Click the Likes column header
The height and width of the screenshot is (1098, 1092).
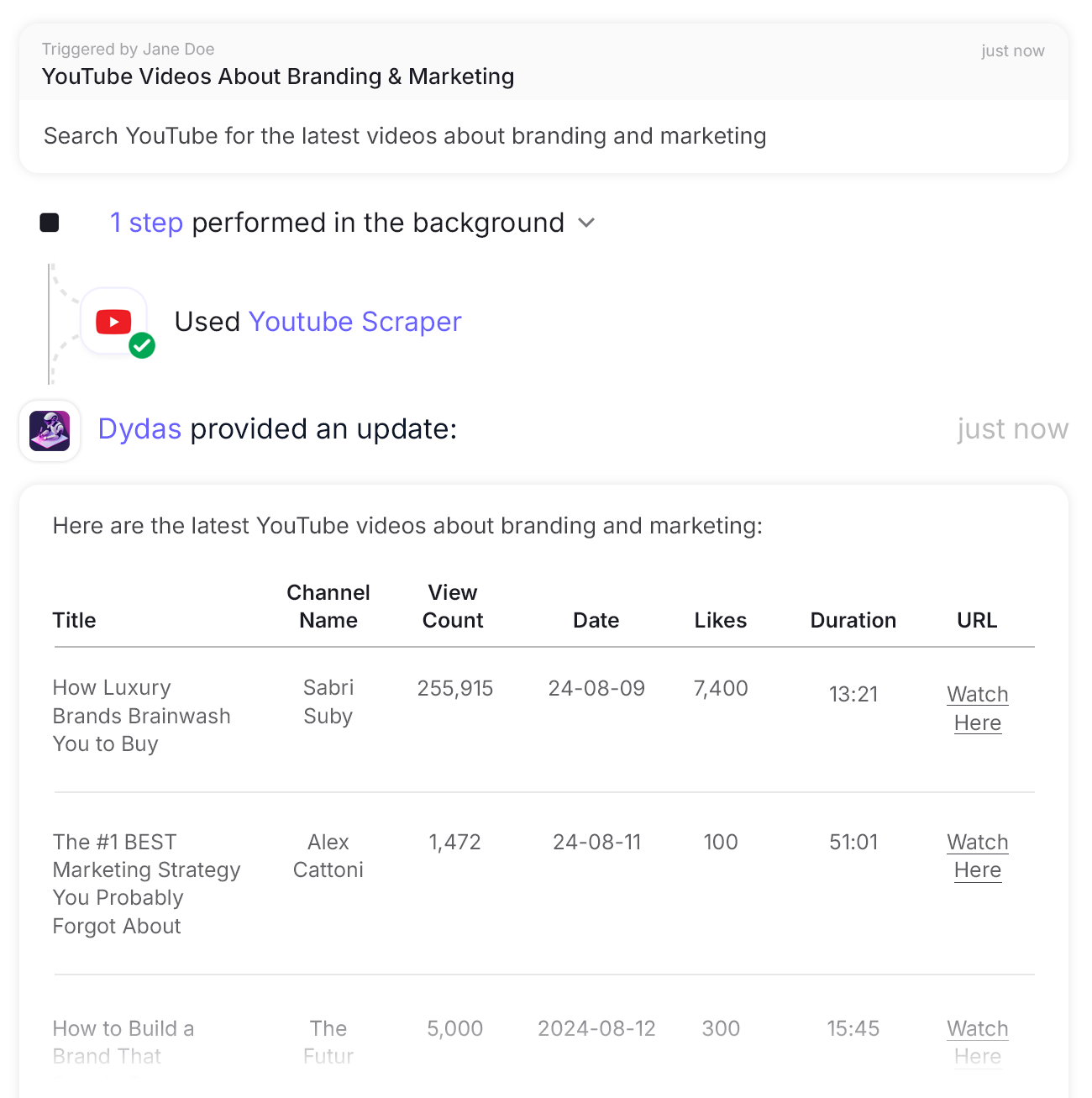coord(720,620)
